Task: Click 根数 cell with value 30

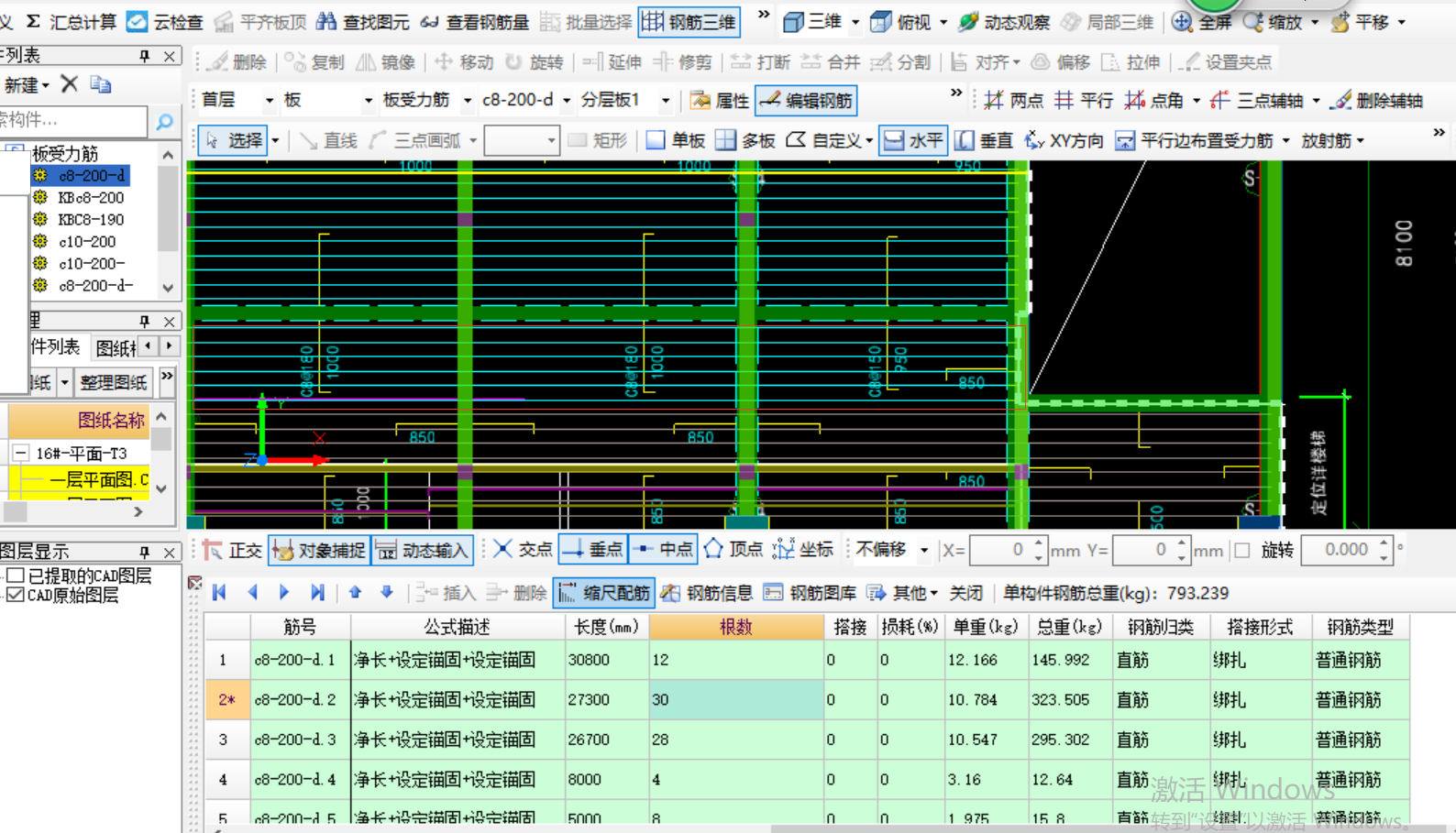Action: [x=736, y=699]
